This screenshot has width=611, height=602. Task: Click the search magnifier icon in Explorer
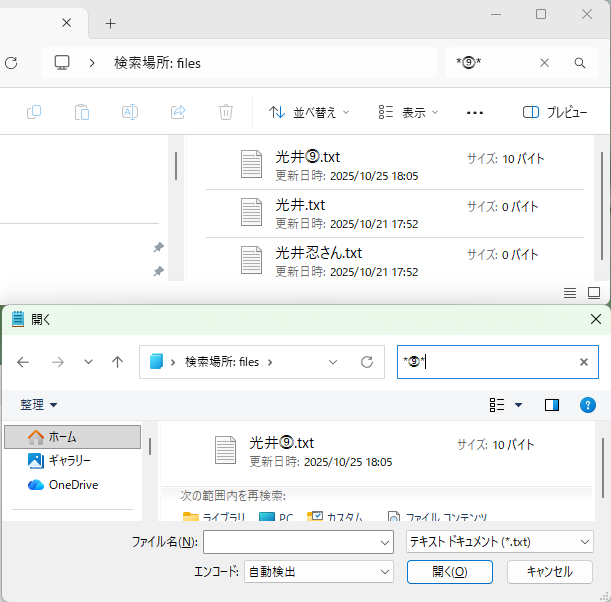tap(579, 63)
